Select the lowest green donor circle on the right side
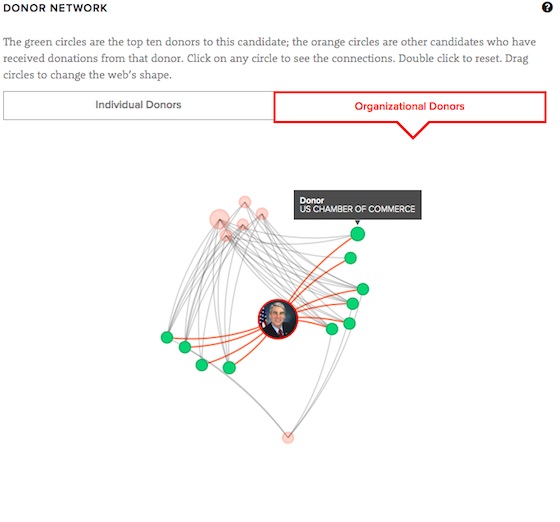Screen dimensions: 560x522 click(x=332, y=329)
